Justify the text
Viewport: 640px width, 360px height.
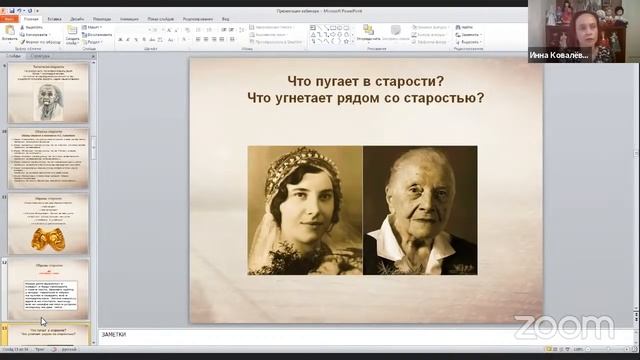tap(222, 39)
